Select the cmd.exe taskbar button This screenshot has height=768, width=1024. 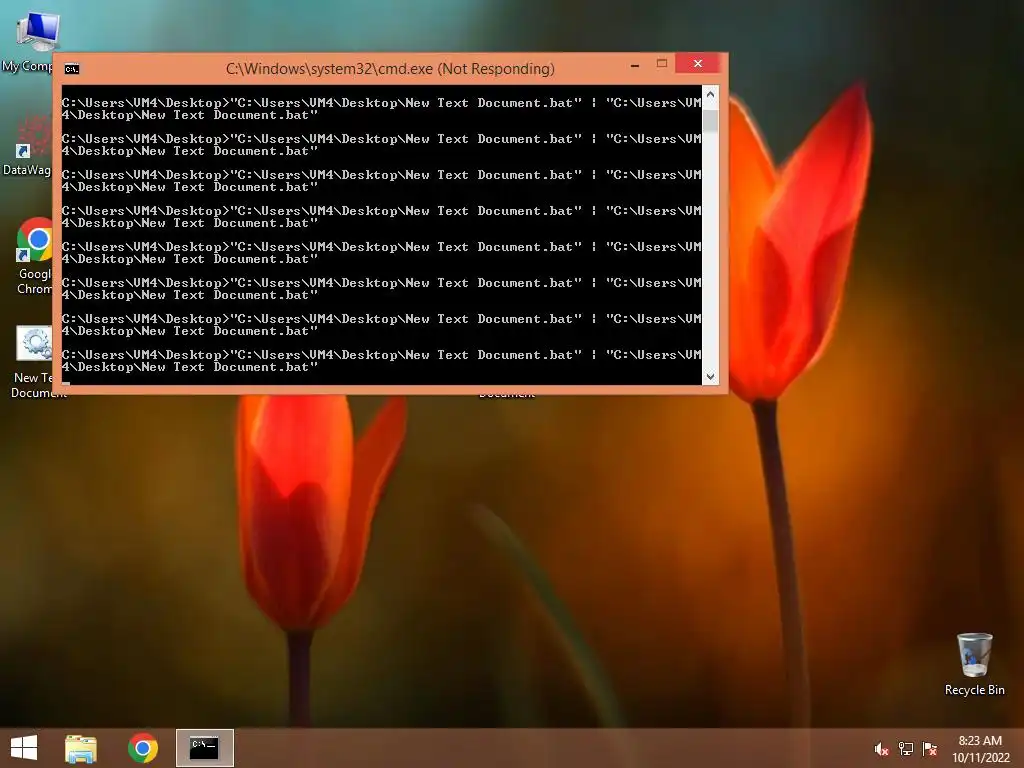[x=204, y=748]
